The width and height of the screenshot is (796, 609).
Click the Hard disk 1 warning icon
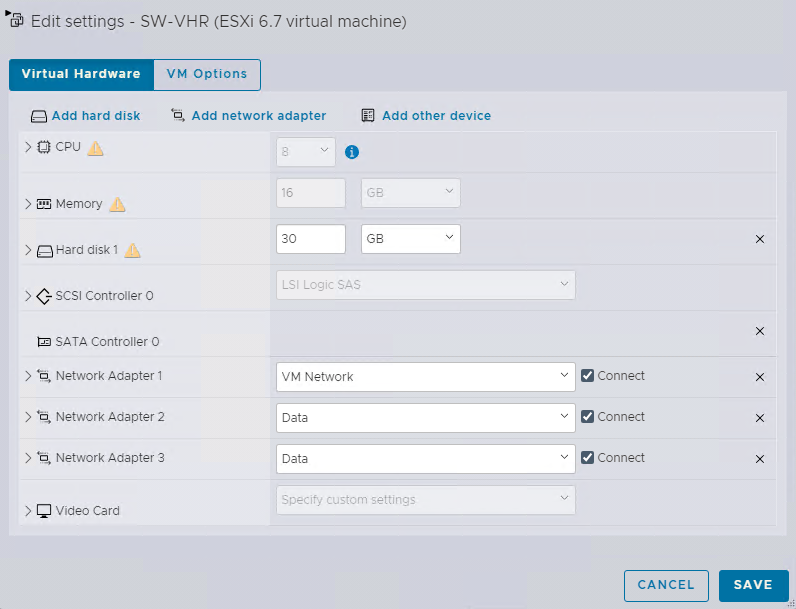[132, 250]
